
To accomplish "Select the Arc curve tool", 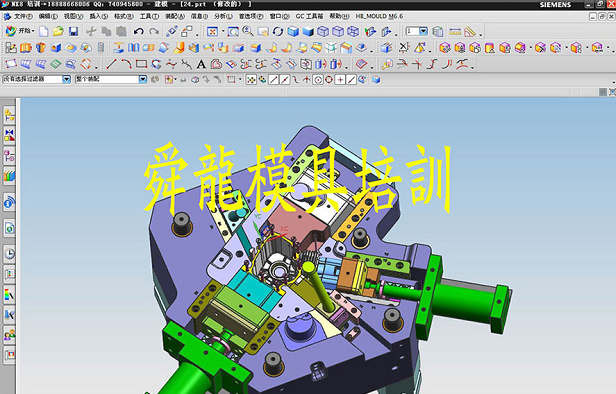I will pyautogui.click(x=126, y=64).
